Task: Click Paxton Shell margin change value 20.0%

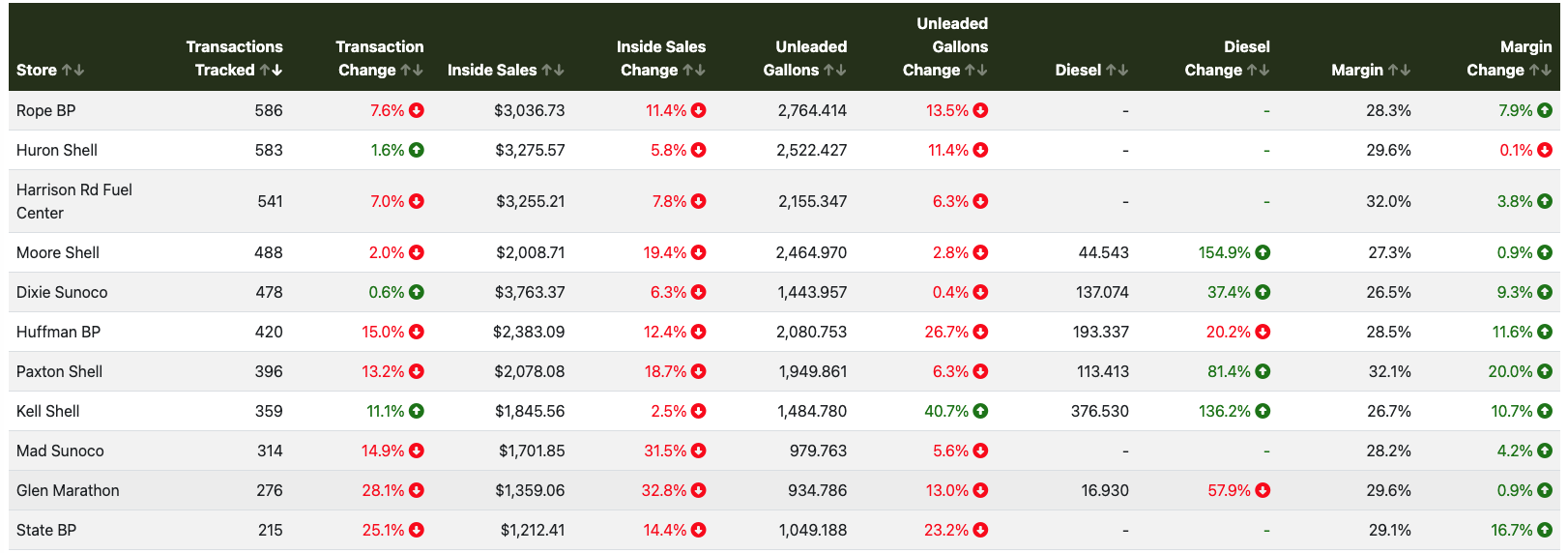Action: point(1510,372)
